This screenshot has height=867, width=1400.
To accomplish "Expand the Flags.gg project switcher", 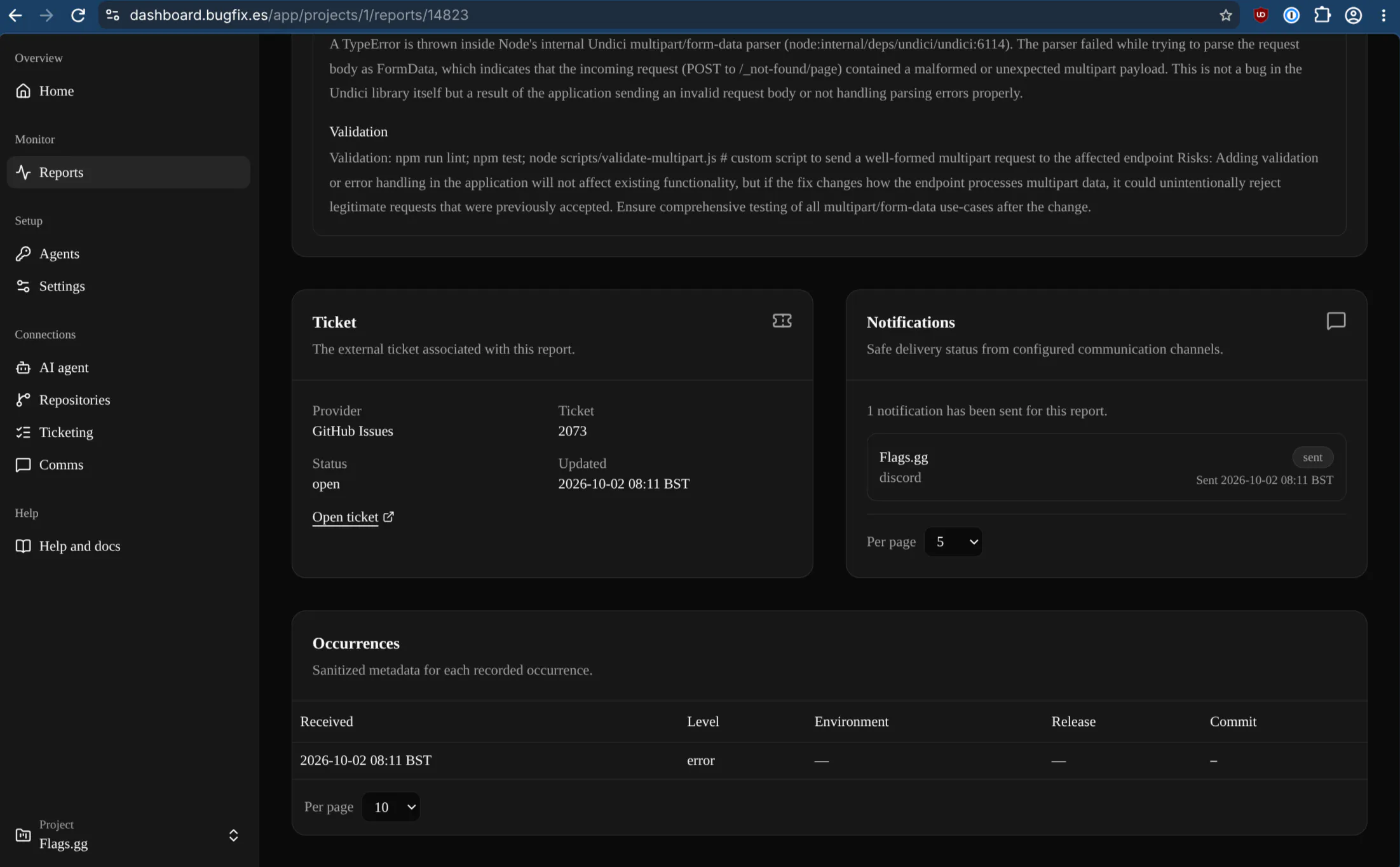I will pyautogui.click(x=128, y=835).
